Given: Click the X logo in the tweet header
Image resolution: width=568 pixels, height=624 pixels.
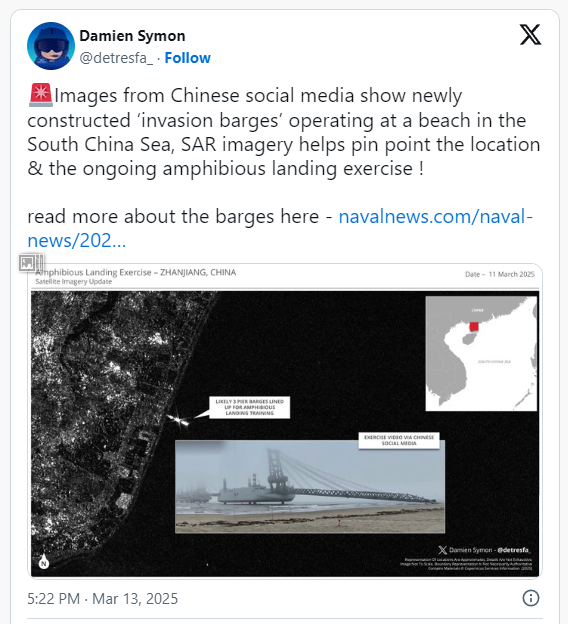Looking at the screenshot, I should pos(530,35).
